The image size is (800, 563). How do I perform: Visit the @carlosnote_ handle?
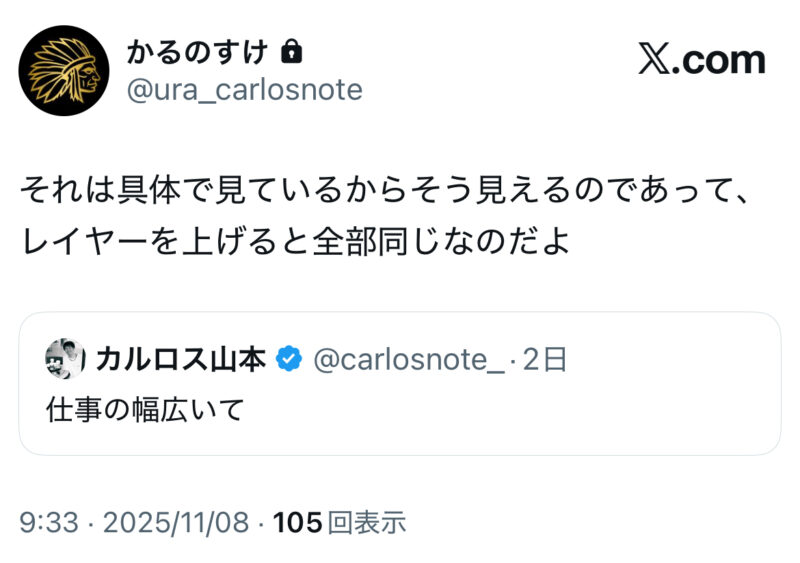tap(410, 360)
